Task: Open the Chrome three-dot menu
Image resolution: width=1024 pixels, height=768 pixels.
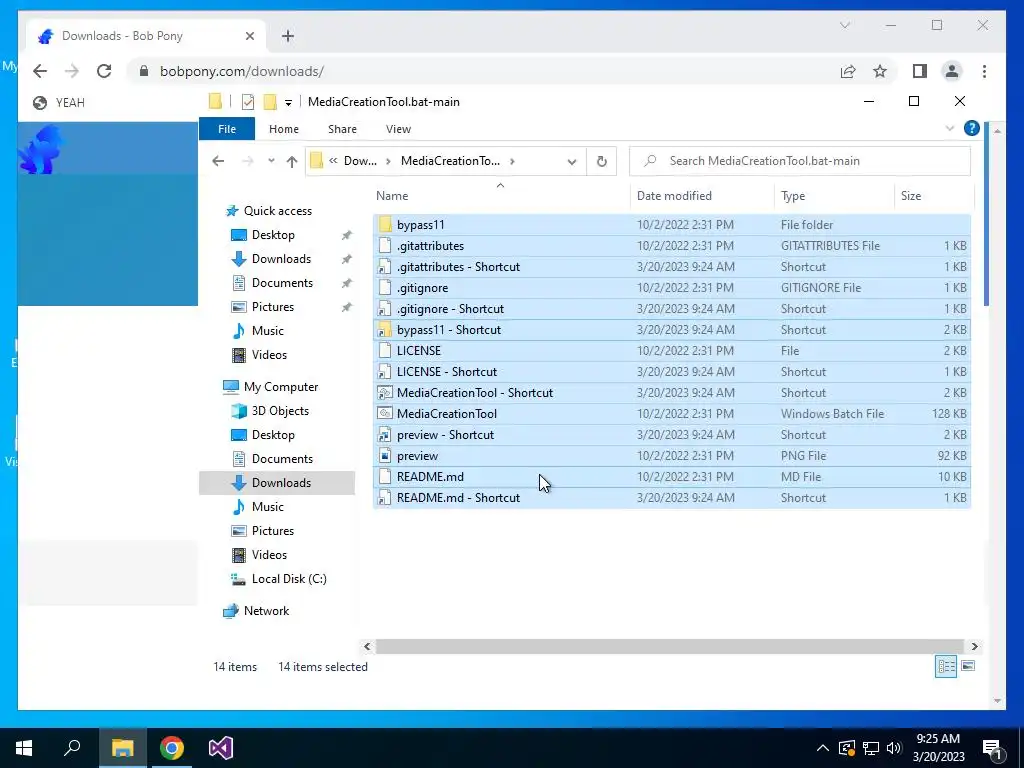Action: pos(984,71)
